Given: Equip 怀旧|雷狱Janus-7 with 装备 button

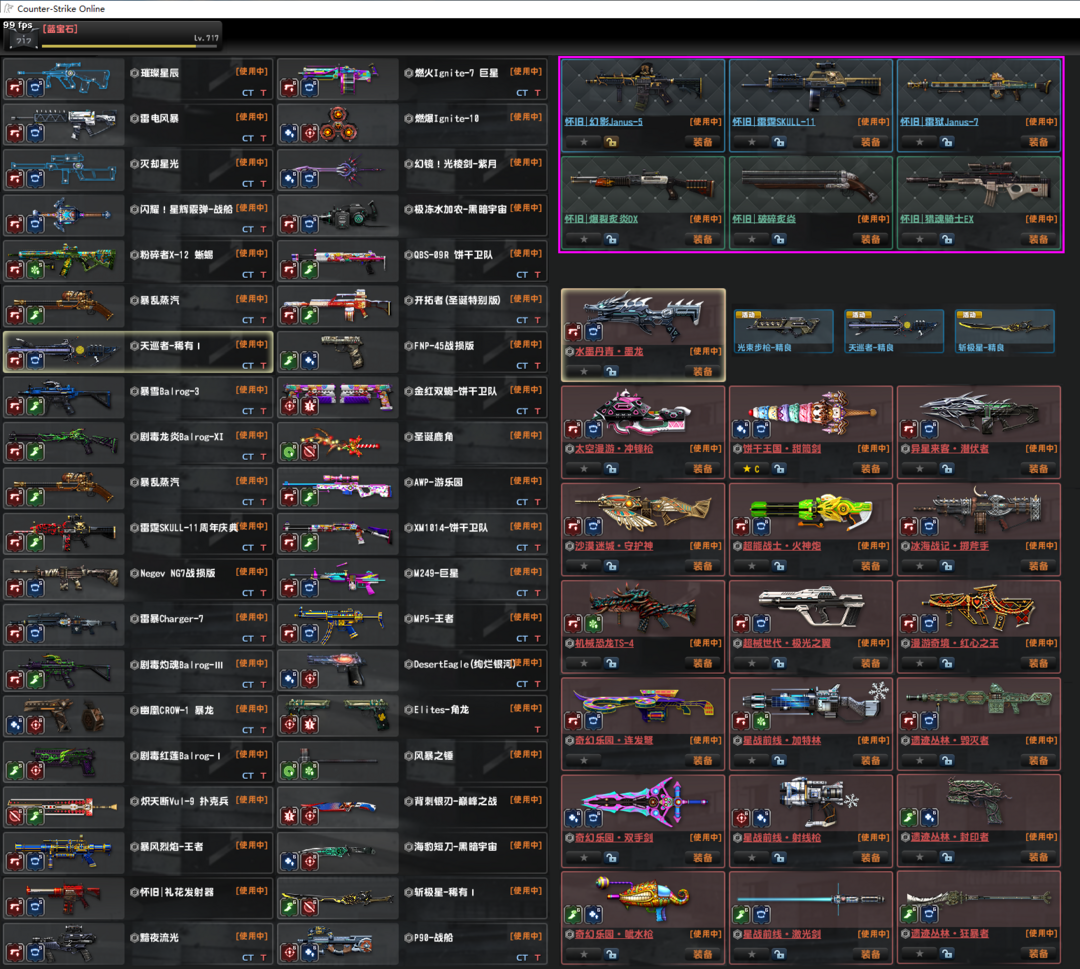Looking at the screenshot, I should click(1039, 142).
